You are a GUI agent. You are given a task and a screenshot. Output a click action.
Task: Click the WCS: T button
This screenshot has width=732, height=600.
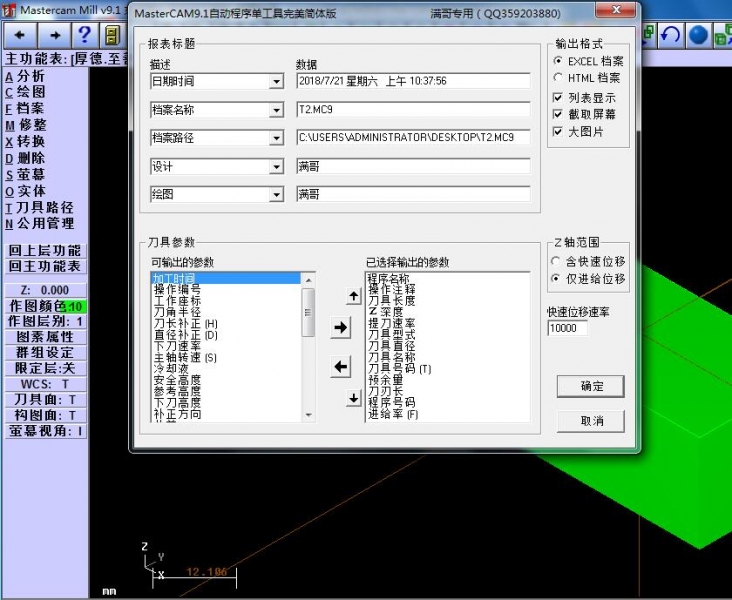click(x=45, y=384)
